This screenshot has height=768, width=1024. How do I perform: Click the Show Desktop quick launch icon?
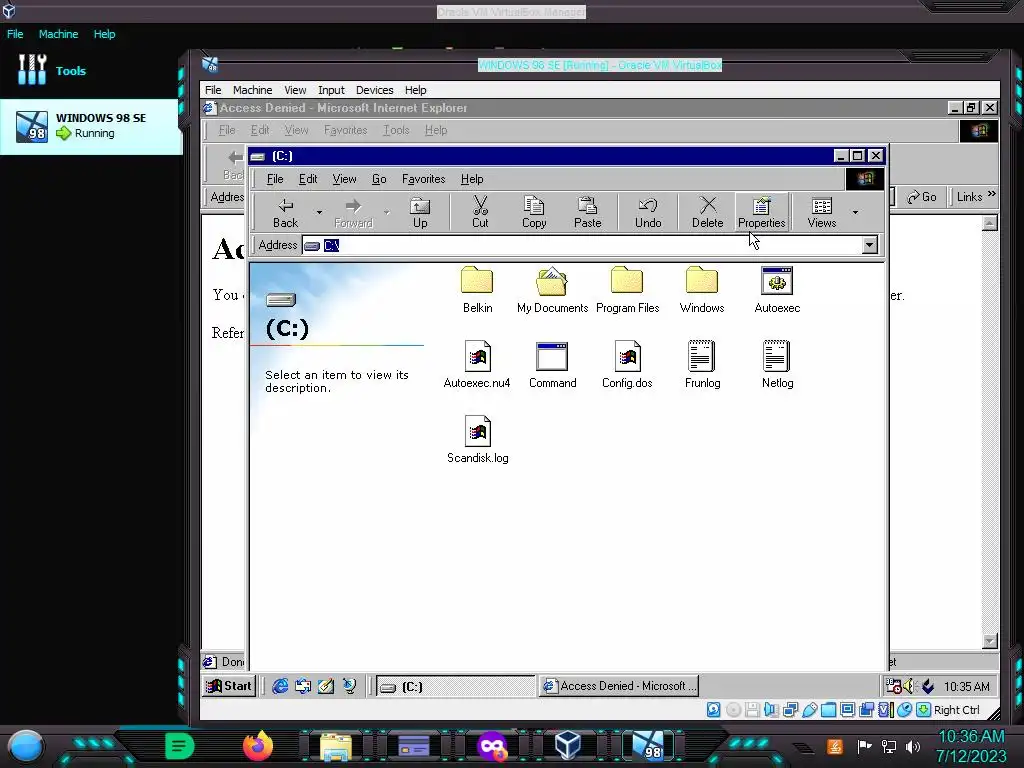click(326, 686)
